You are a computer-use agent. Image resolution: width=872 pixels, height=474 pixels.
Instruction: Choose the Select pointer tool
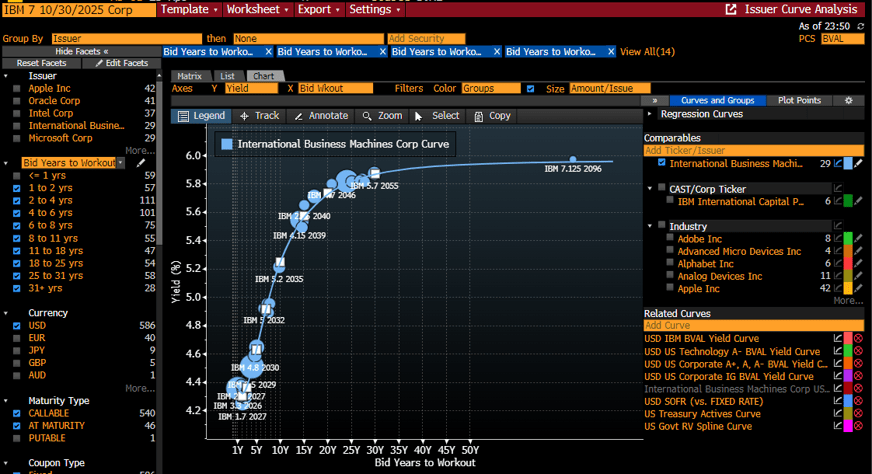(x=437, y=116)
